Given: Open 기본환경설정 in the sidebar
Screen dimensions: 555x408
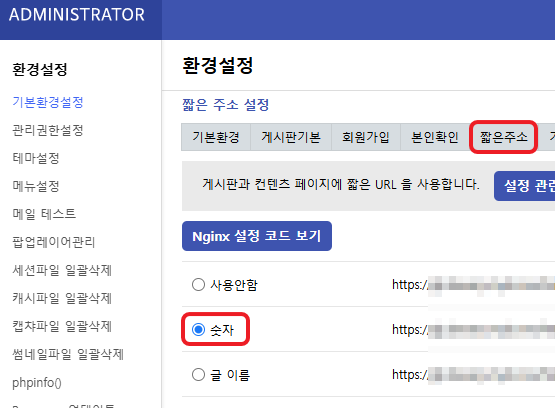Looking at the screenshot, I should pyautogui.click(x=48, y=102).
